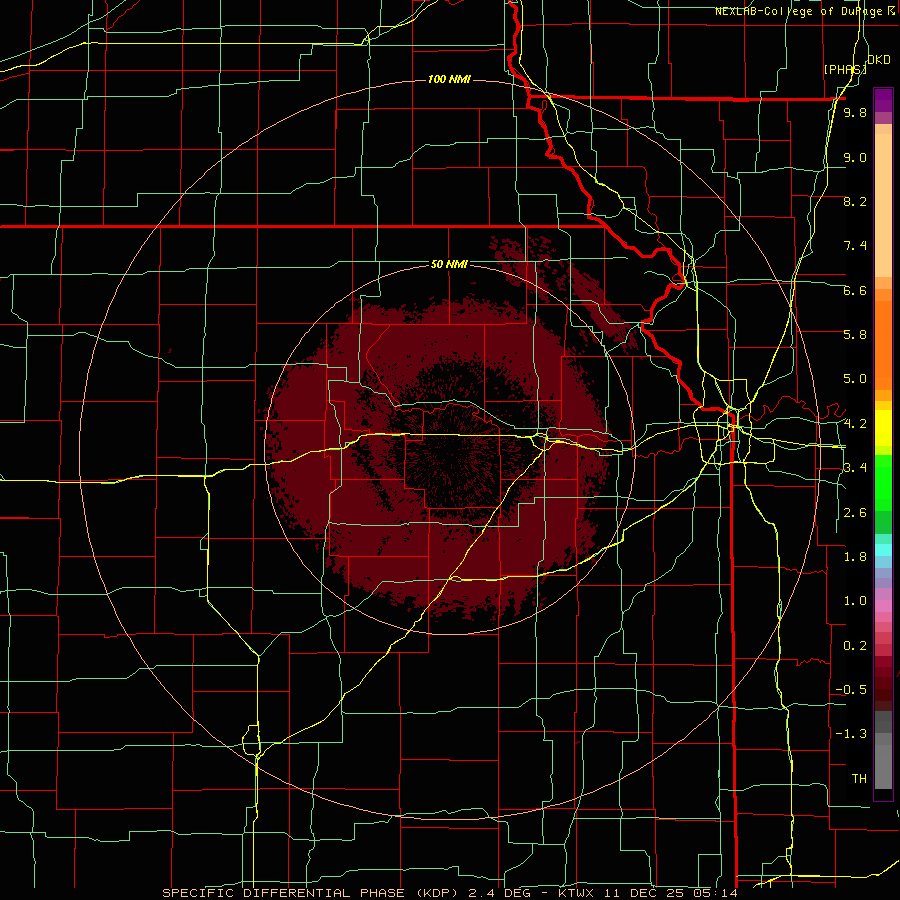This screenshot has height=900, width=900.
Task: Click the [PHAS] label above the color bar
Action: click(844, 69)
